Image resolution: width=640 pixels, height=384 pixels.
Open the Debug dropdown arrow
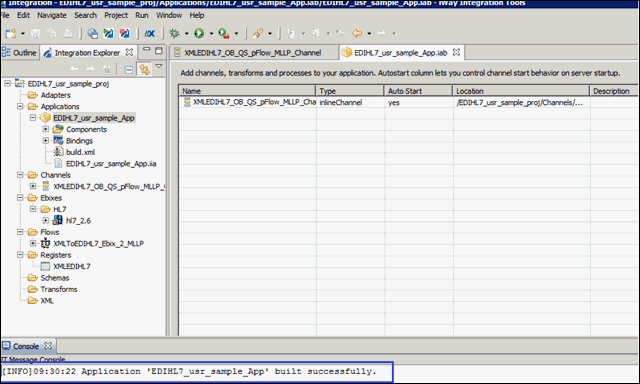[187, 33]
